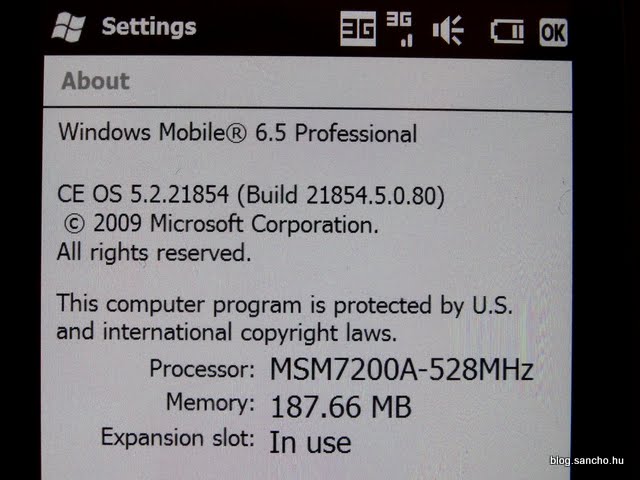This screenshot has width=640, height=480.
Task: Tap the Processor label
Action: point(202,369)
